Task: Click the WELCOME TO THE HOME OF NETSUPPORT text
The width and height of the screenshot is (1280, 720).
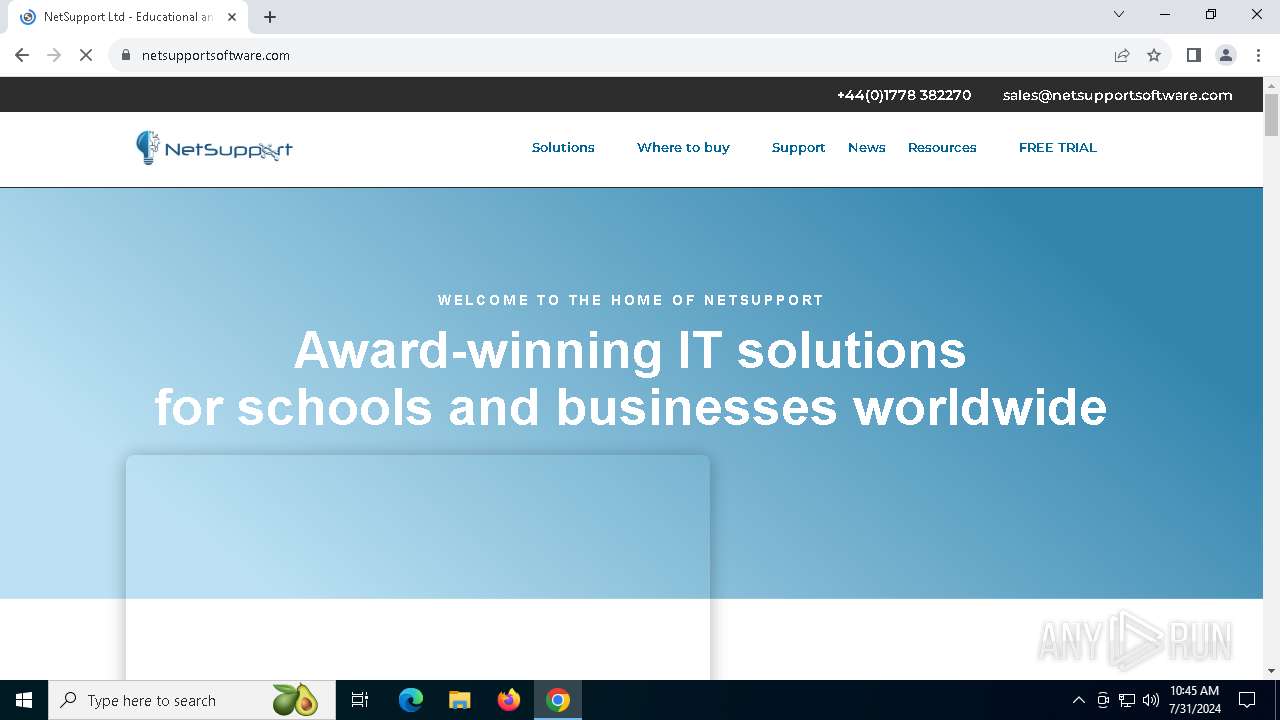Action: tap(631, 300)
